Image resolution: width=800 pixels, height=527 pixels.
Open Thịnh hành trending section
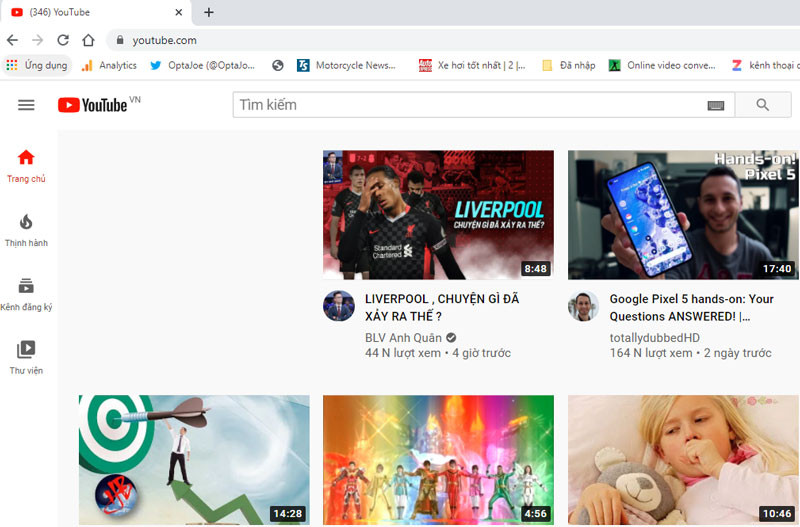point(26,231)
